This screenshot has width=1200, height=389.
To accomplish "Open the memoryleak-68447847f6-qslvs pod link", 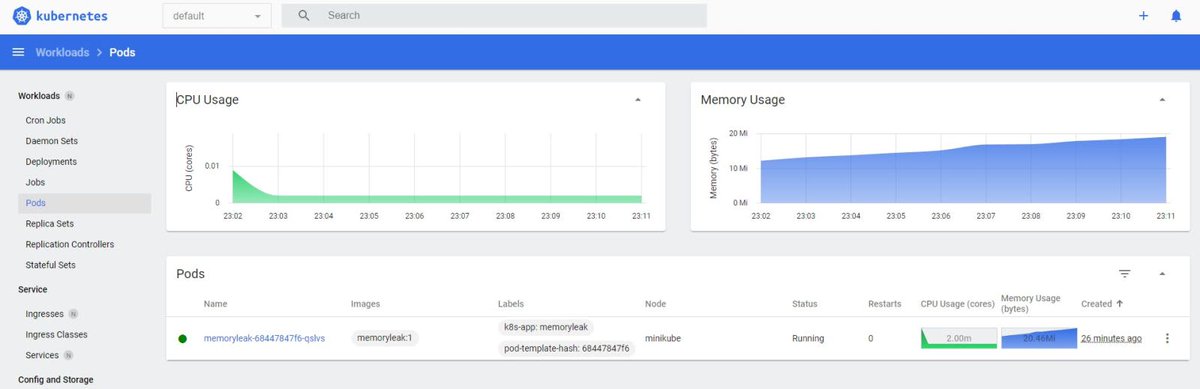I will point(265,338).
